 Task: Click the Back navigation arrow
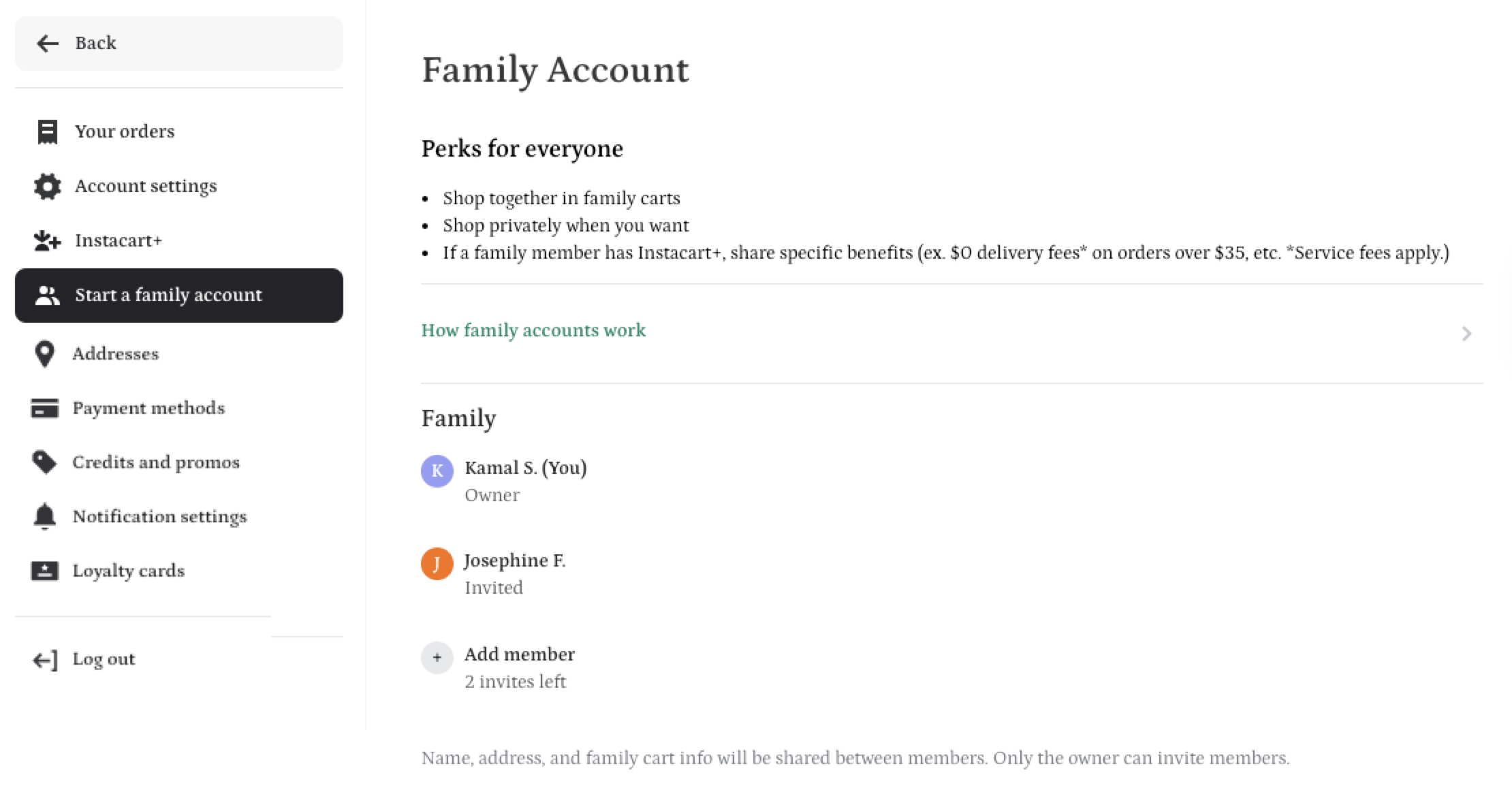pos(46,42)
